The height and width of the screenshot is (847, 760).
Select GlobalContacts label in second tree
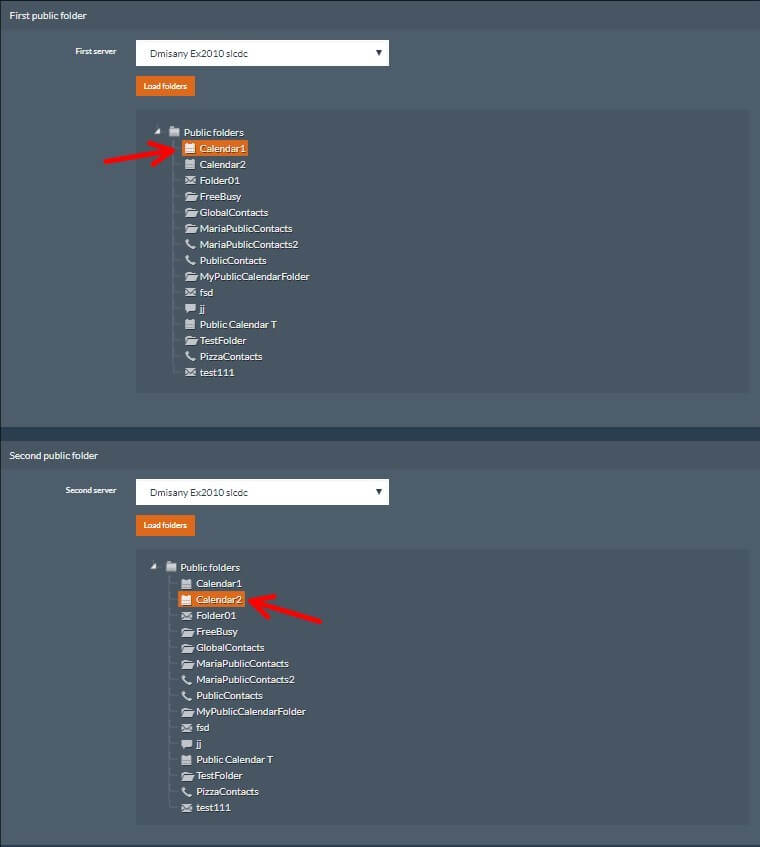click(x=230, y=647)
